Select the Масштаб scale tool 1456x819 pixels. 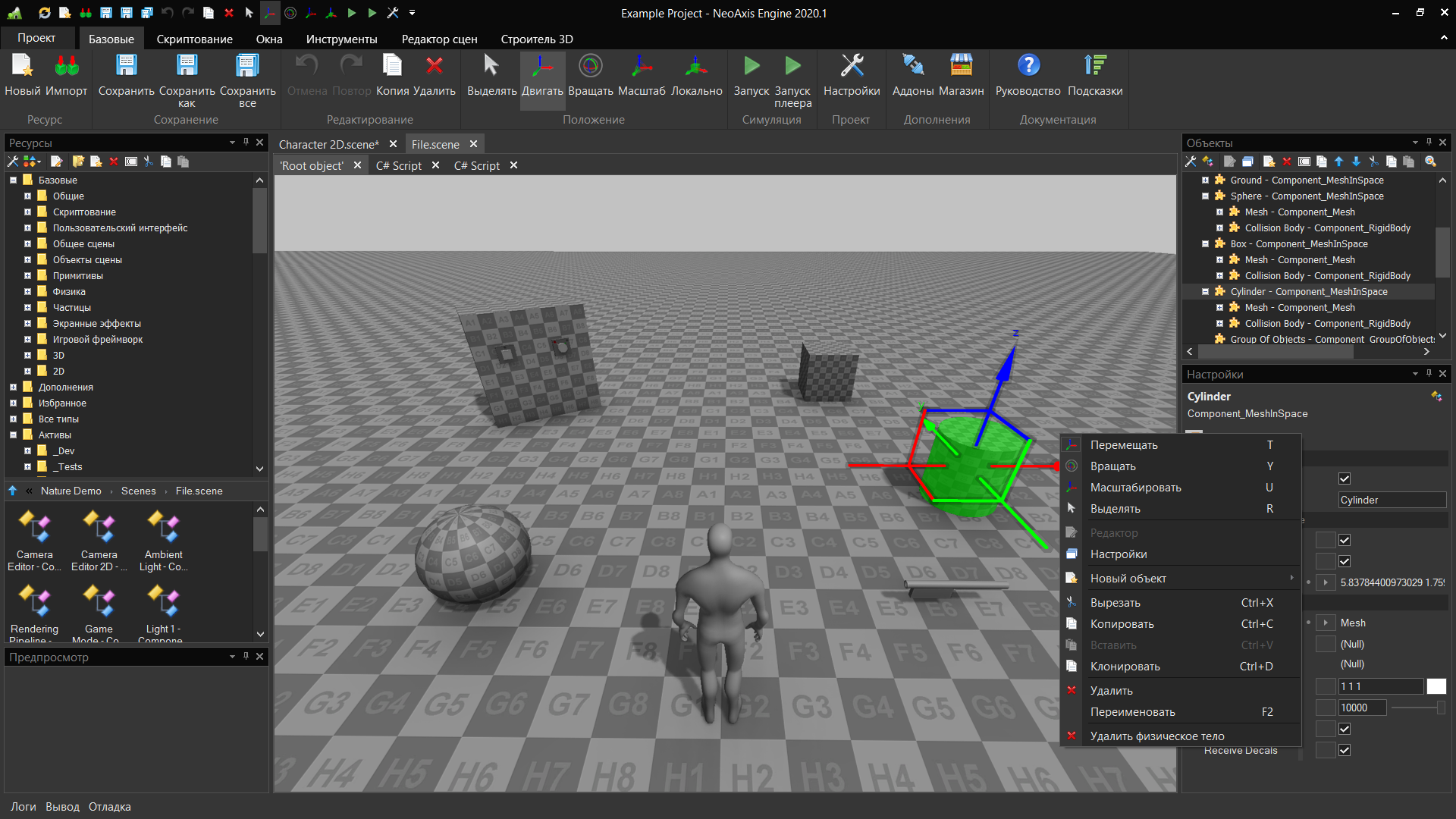pos(641,75)
